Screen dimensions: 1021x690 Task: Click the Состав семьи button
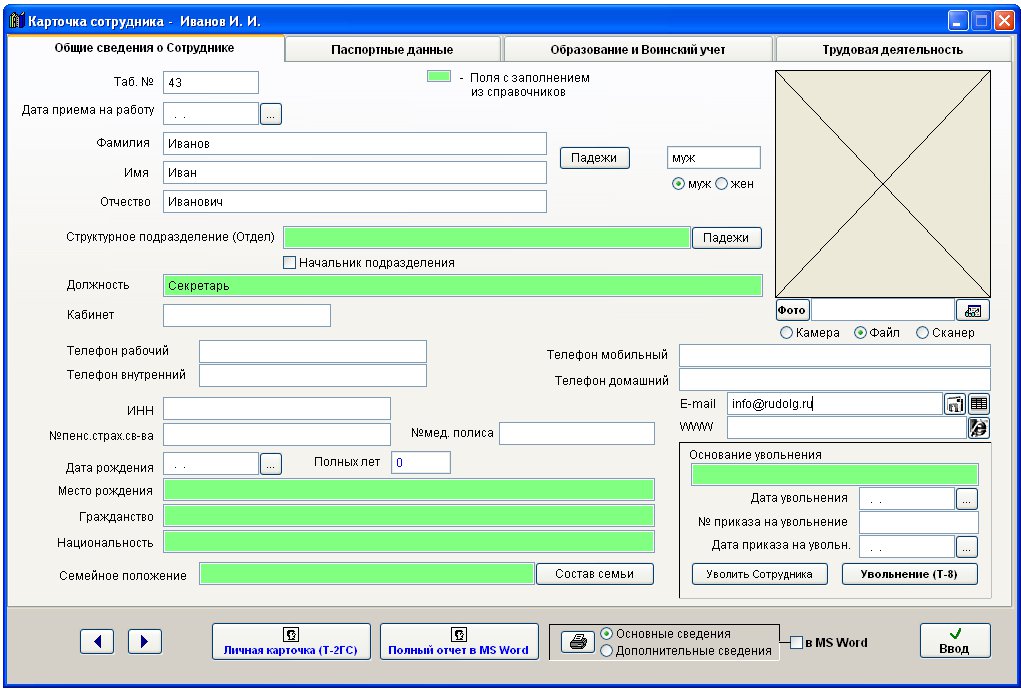coord(594,573)
